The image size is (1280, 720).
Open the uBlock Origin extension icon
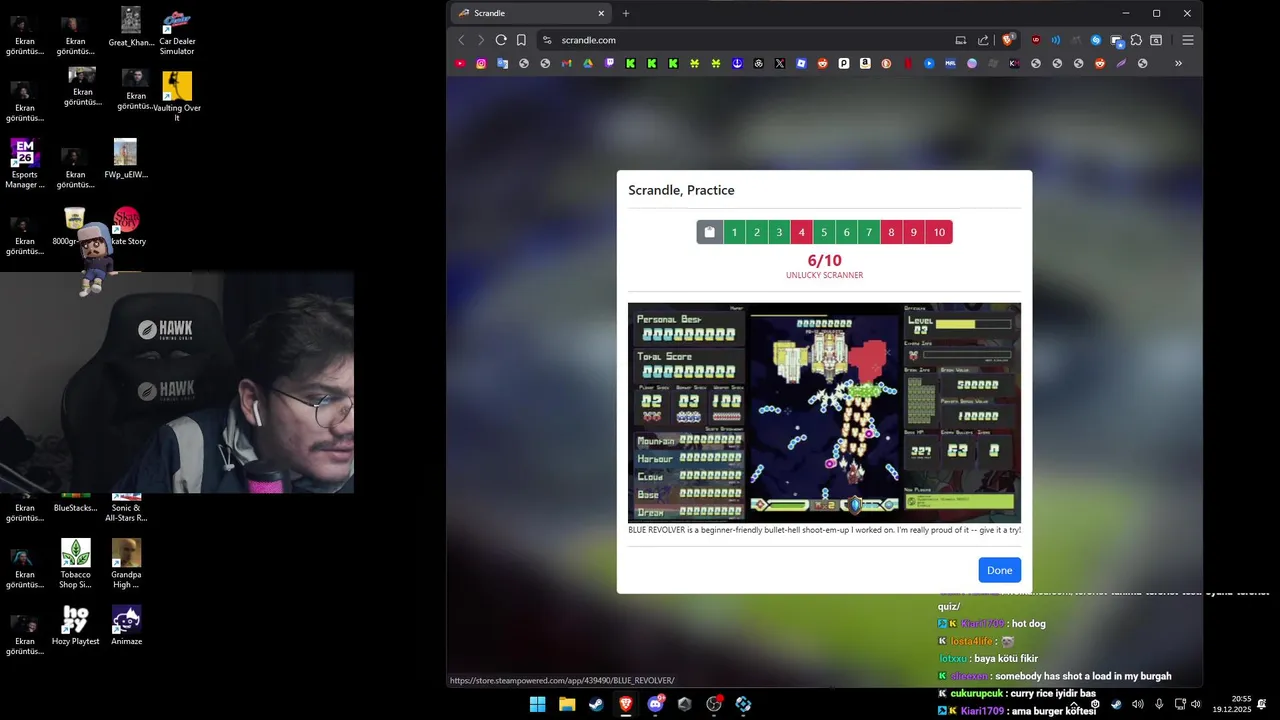click(x=1036, y=40)
